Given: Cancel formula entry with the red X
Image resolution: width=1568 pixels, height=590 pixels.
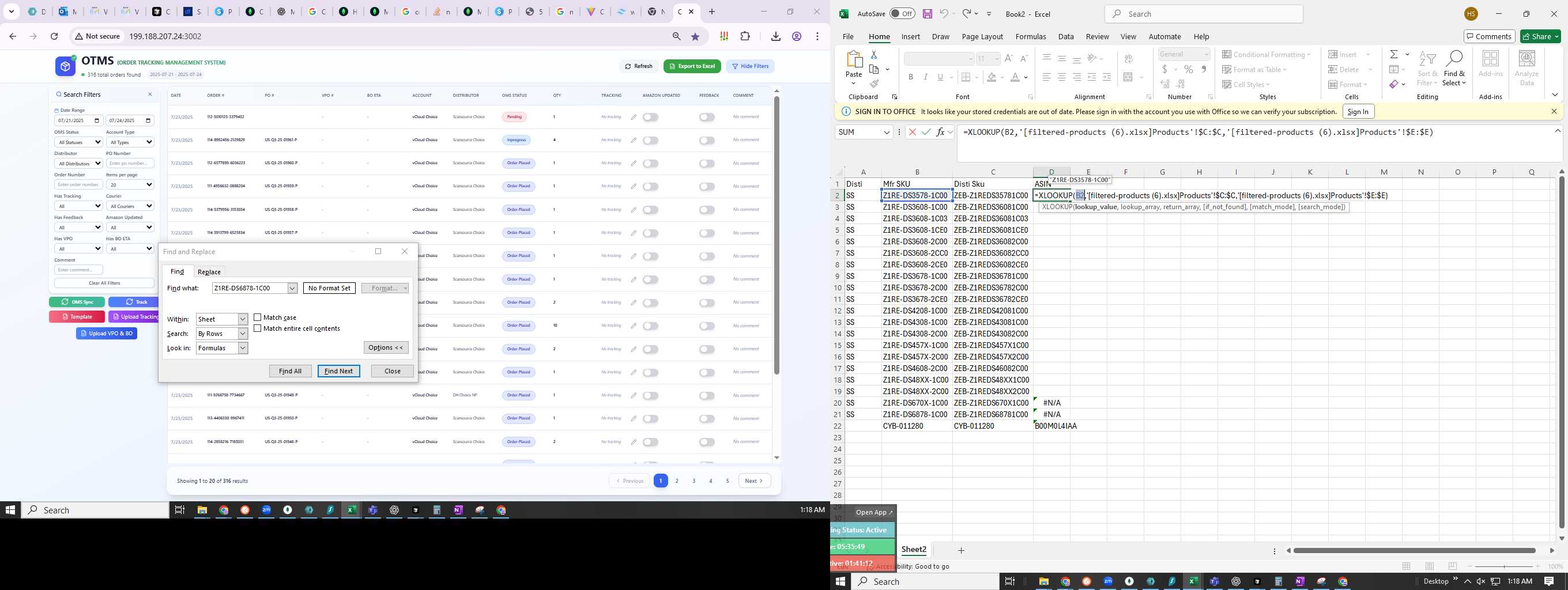Looking at the screenshot, I should click(912, 132).
